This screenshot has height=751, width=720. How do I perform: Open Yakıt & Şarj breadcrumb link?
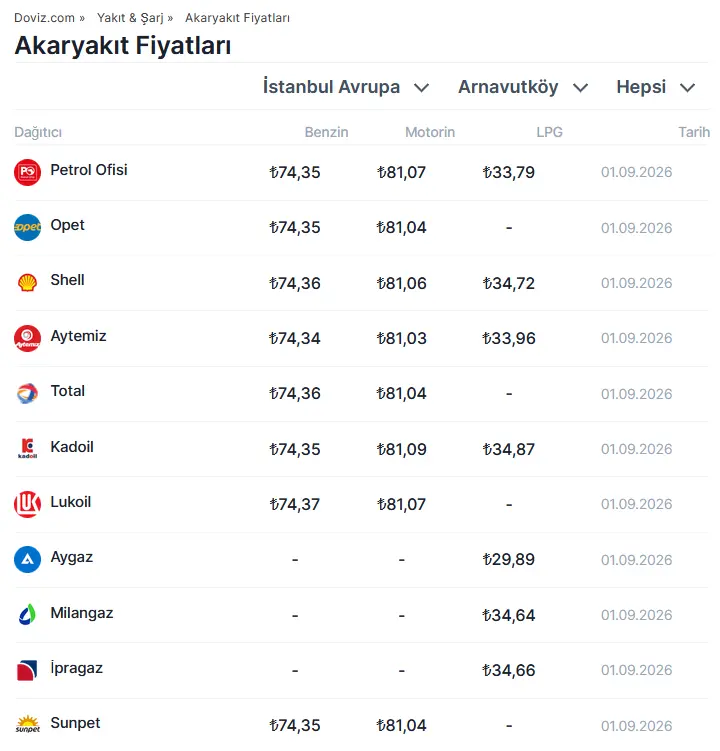[x=130, y=18]
